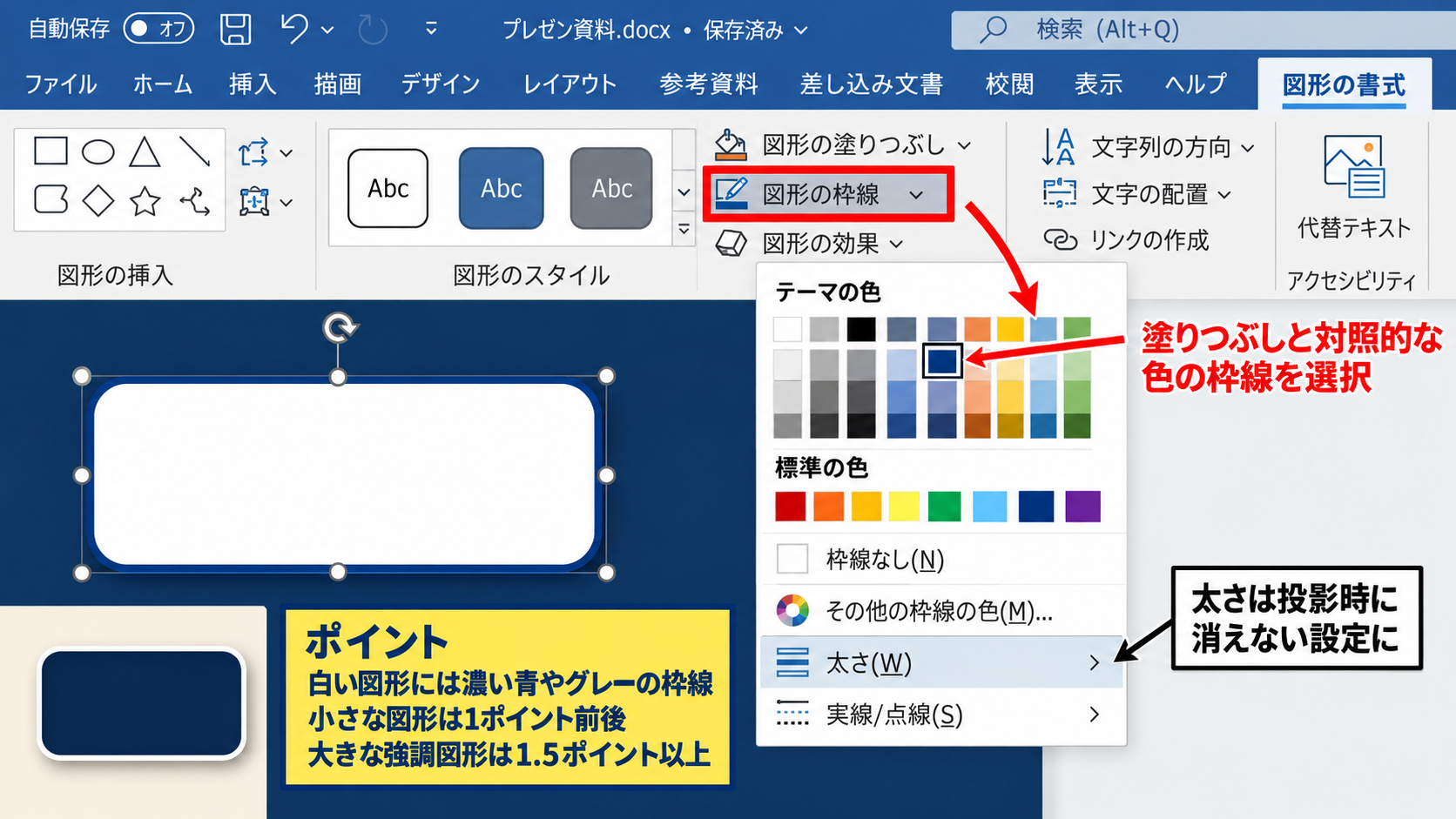Click the undo arrow icon

click(293, 29)
